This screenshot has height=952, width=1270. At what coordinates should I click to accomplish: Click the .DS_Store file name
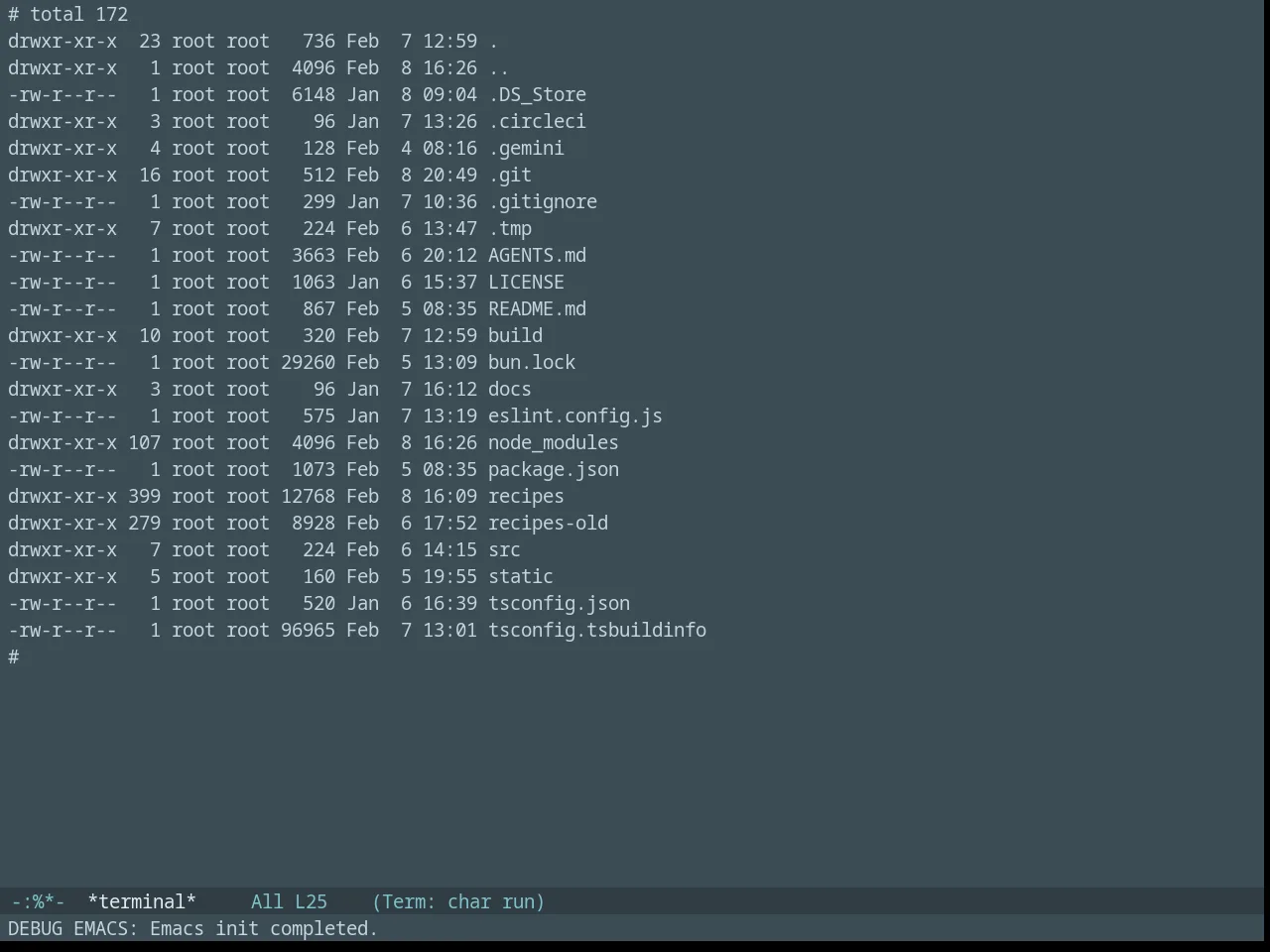point(537,95)
